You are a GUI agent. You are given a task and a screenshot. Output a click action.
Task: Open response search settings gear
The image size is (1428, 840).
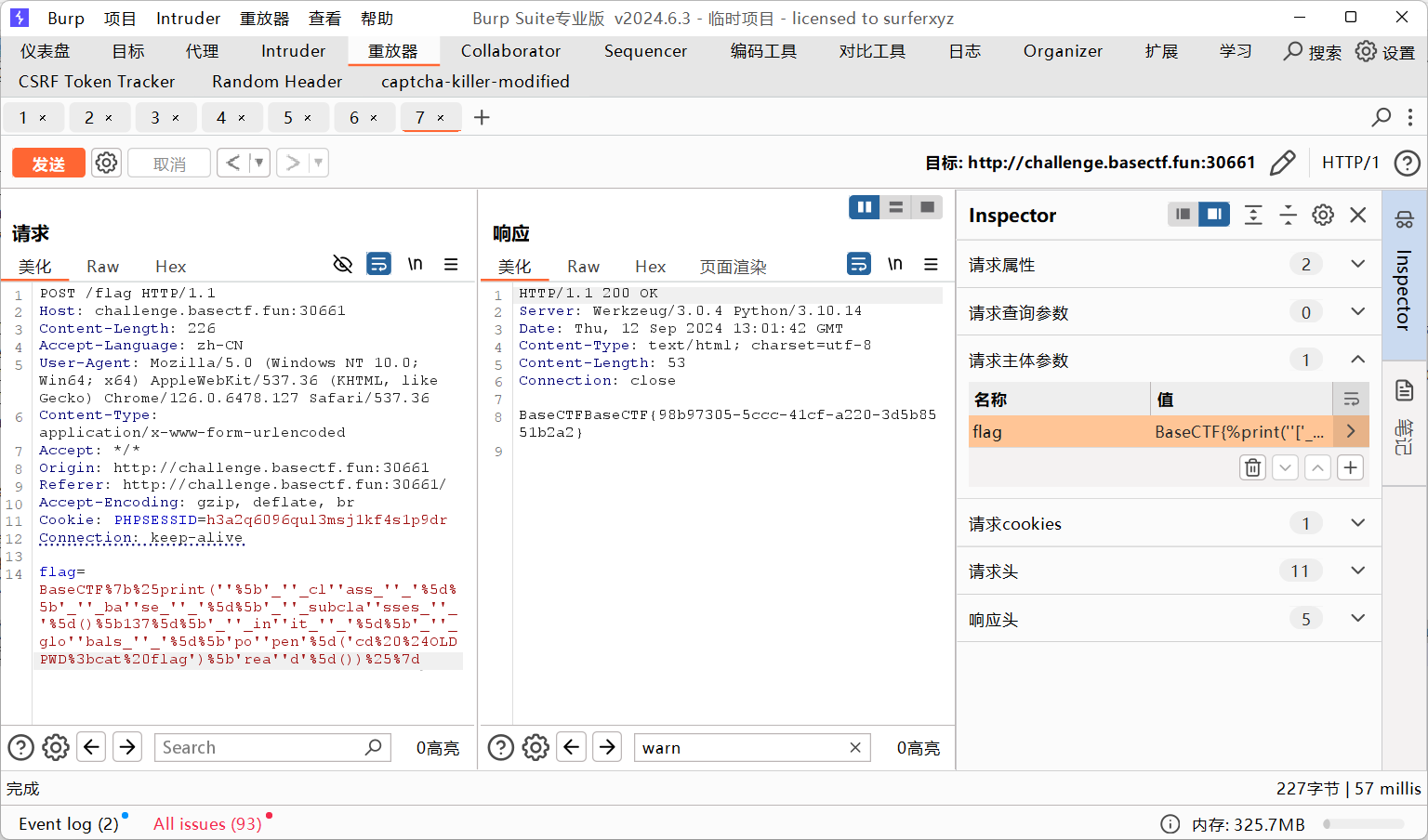(x=535, y=747)
